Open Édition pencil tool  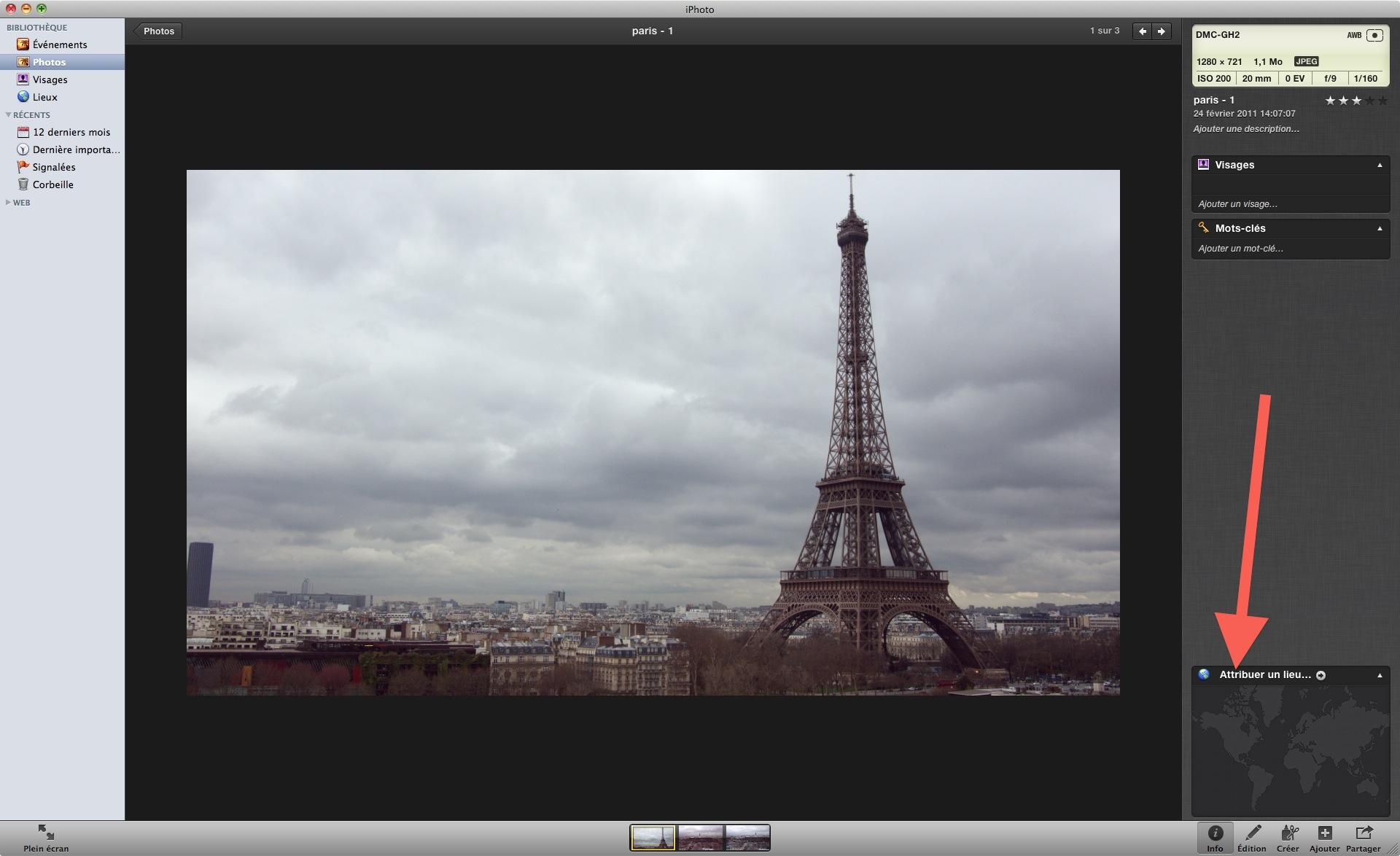pos(1252,839)
